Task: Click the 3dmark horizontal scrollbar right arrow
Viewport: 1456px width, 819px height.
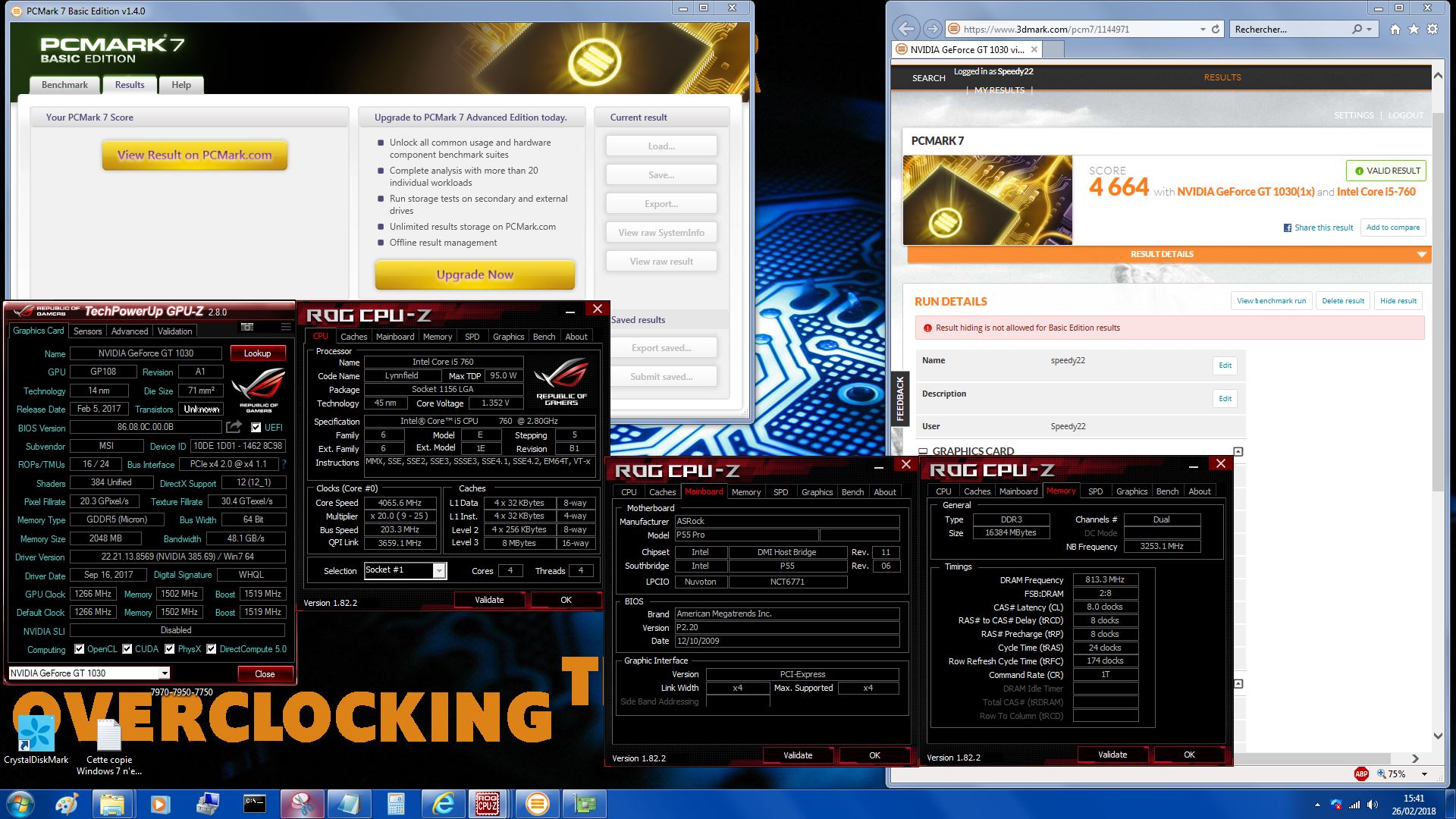Action: pos(1415,758)
